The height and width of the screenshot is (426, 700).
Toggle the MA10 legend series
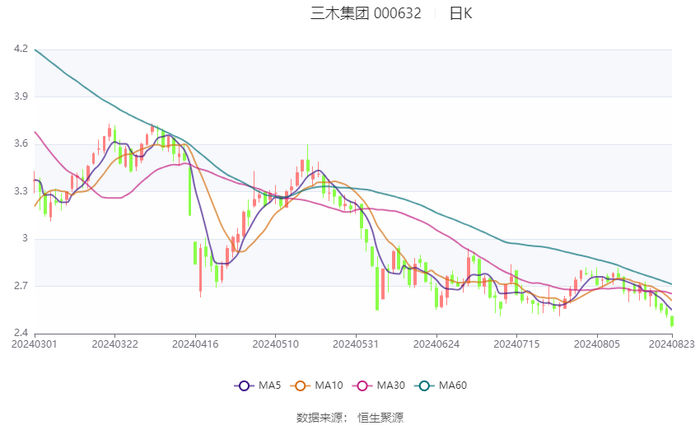[x=317, y=385]
